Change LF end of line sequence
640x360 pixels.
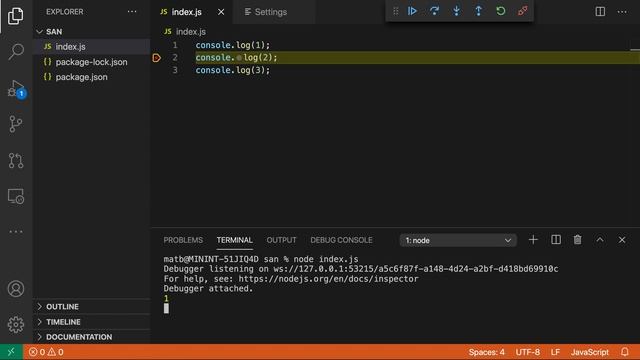click(x=555, y=352)
